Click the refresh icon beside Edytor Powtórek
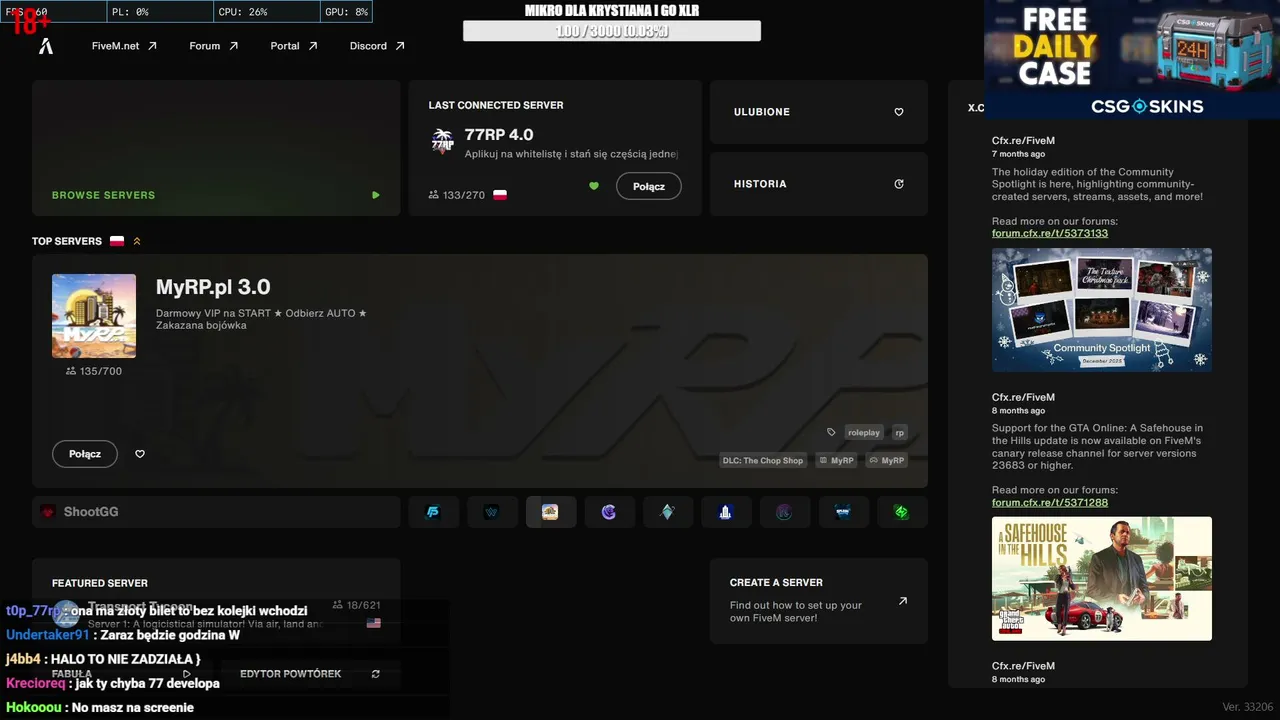The height and width of the screenshot is (720, 1280). (x=376, y=674)
